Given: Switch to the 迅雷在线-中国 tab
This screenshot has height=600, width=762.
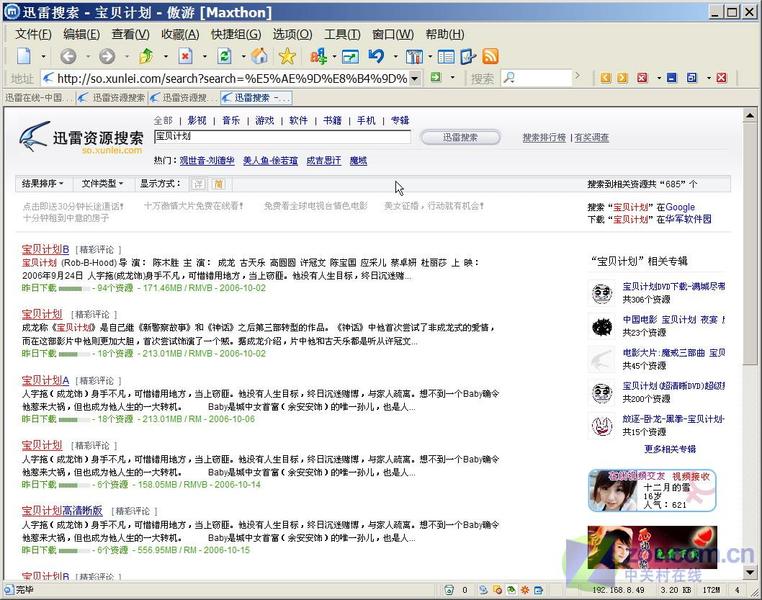Looking at the screenshot, I should pos(38,98).
